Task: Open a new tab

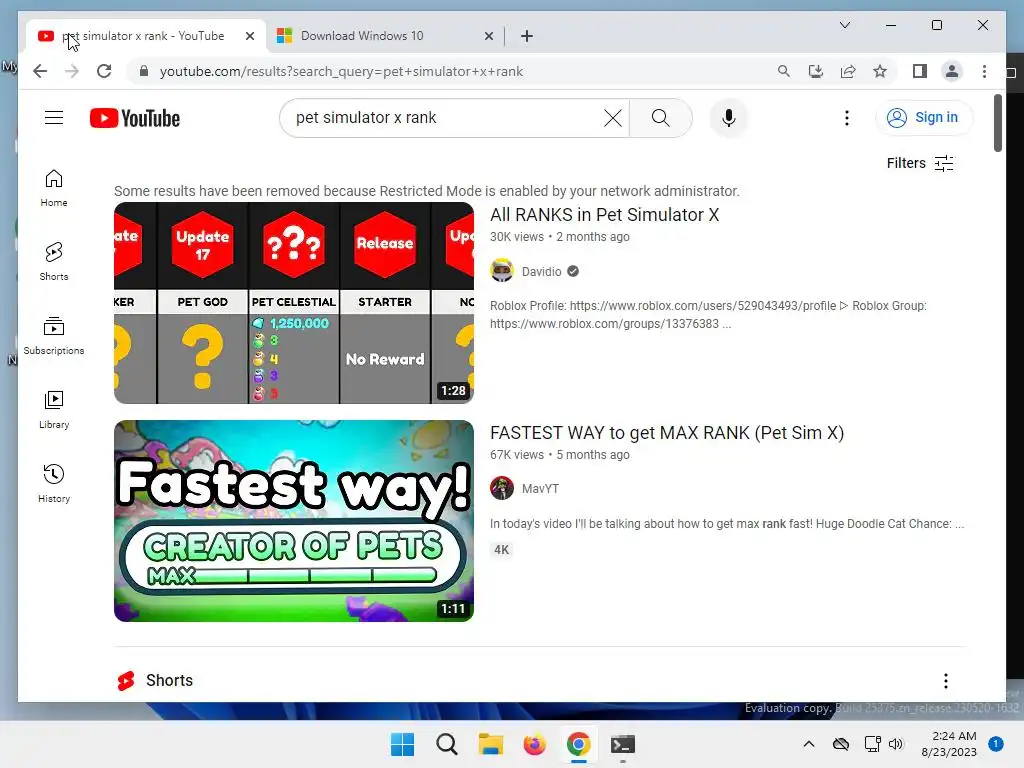Action: 527,36
